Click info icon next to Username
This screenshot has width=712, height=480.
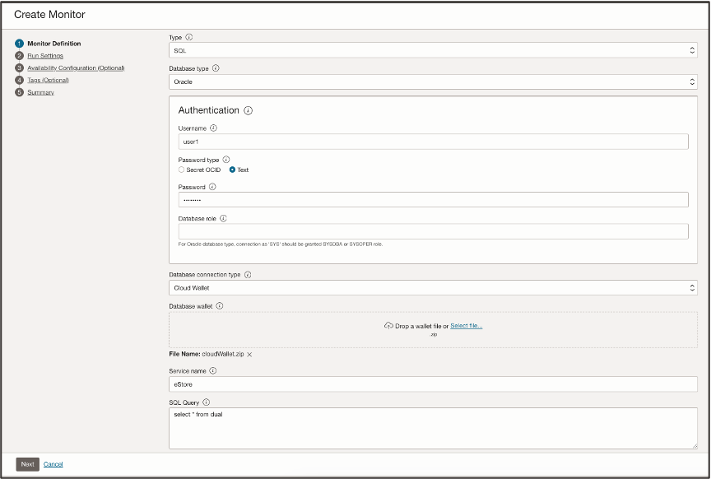click(x=214, y=128)
